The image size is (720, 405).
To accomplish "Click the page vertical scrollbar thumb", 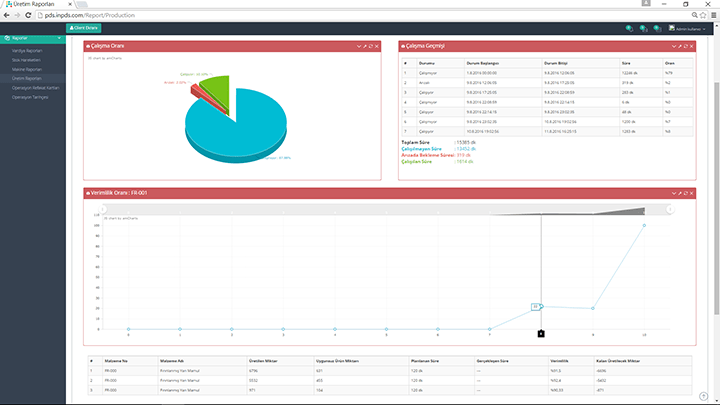I will click(716, 198).
